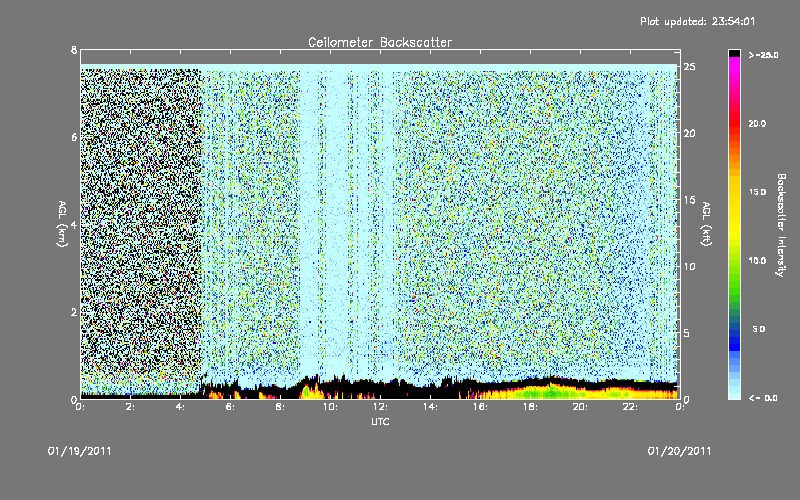Select the "12:" UTC time tick
The height and width of the screenshot is (500, 800).
point(380,407)
